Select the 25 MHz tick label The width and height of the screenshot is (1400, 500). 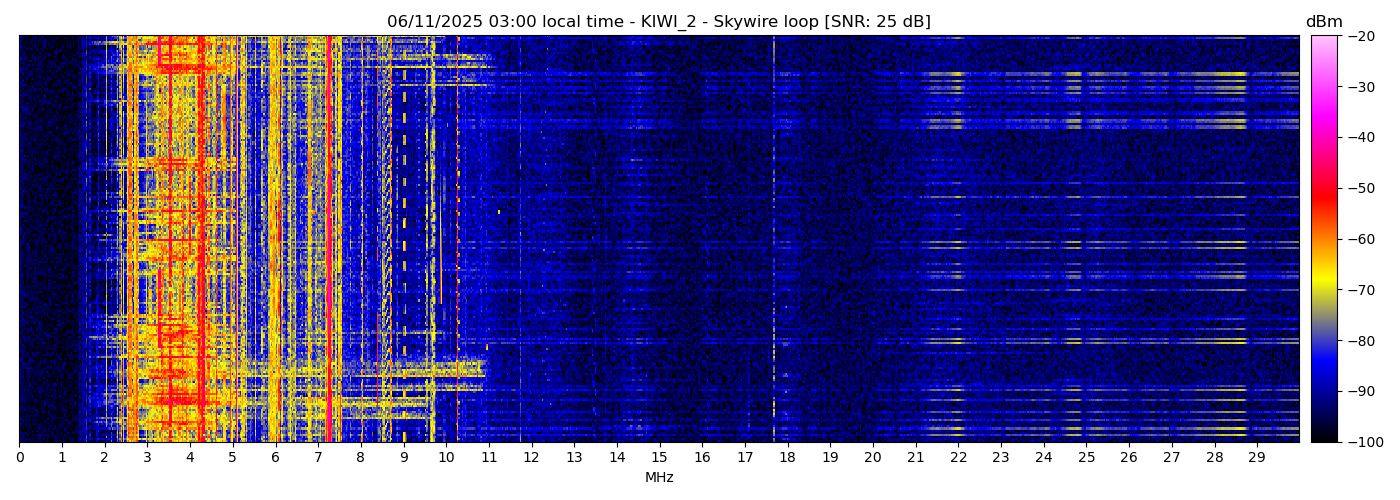(1086, 457)
